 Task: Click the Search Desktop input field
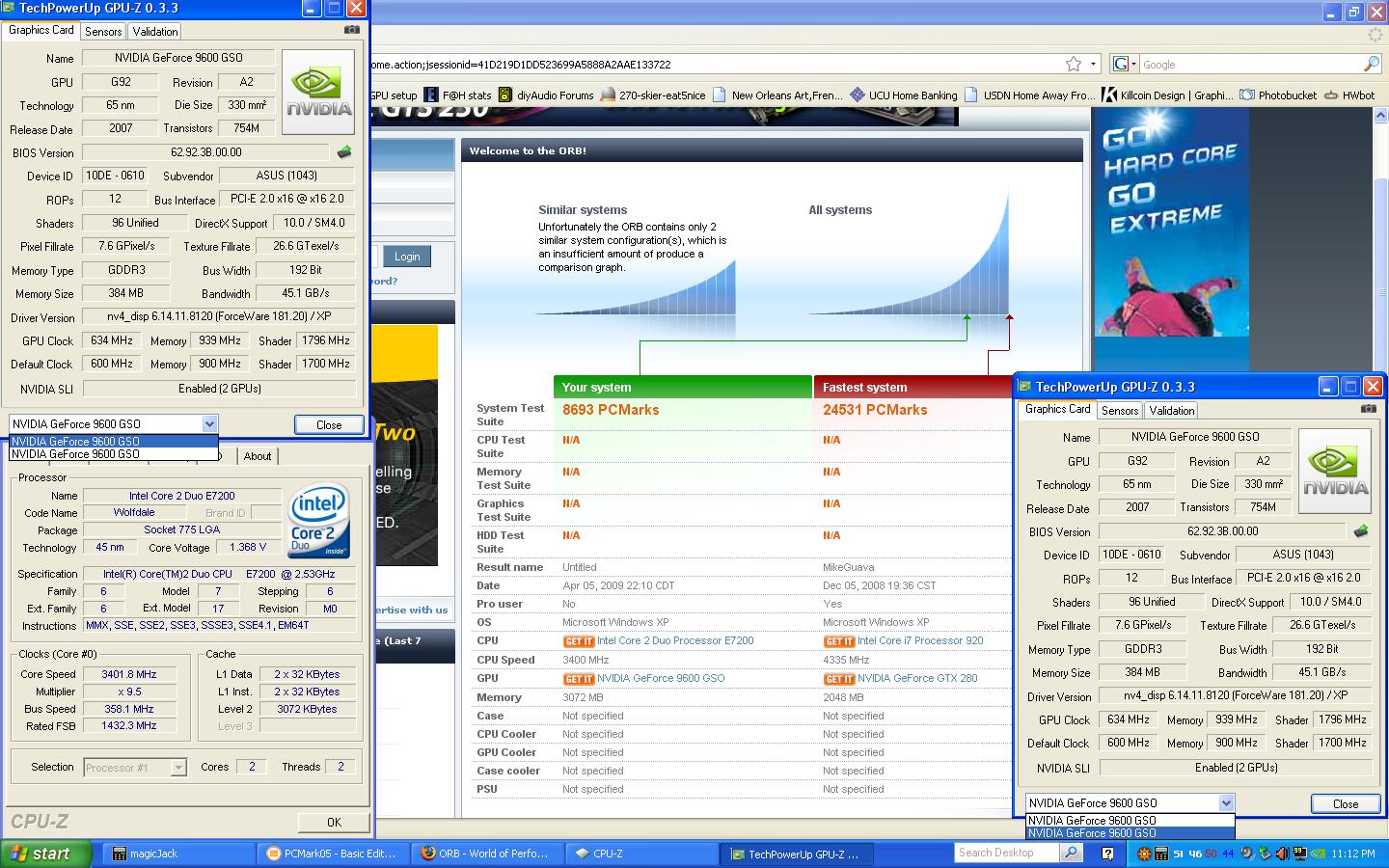click(1007, 853)
